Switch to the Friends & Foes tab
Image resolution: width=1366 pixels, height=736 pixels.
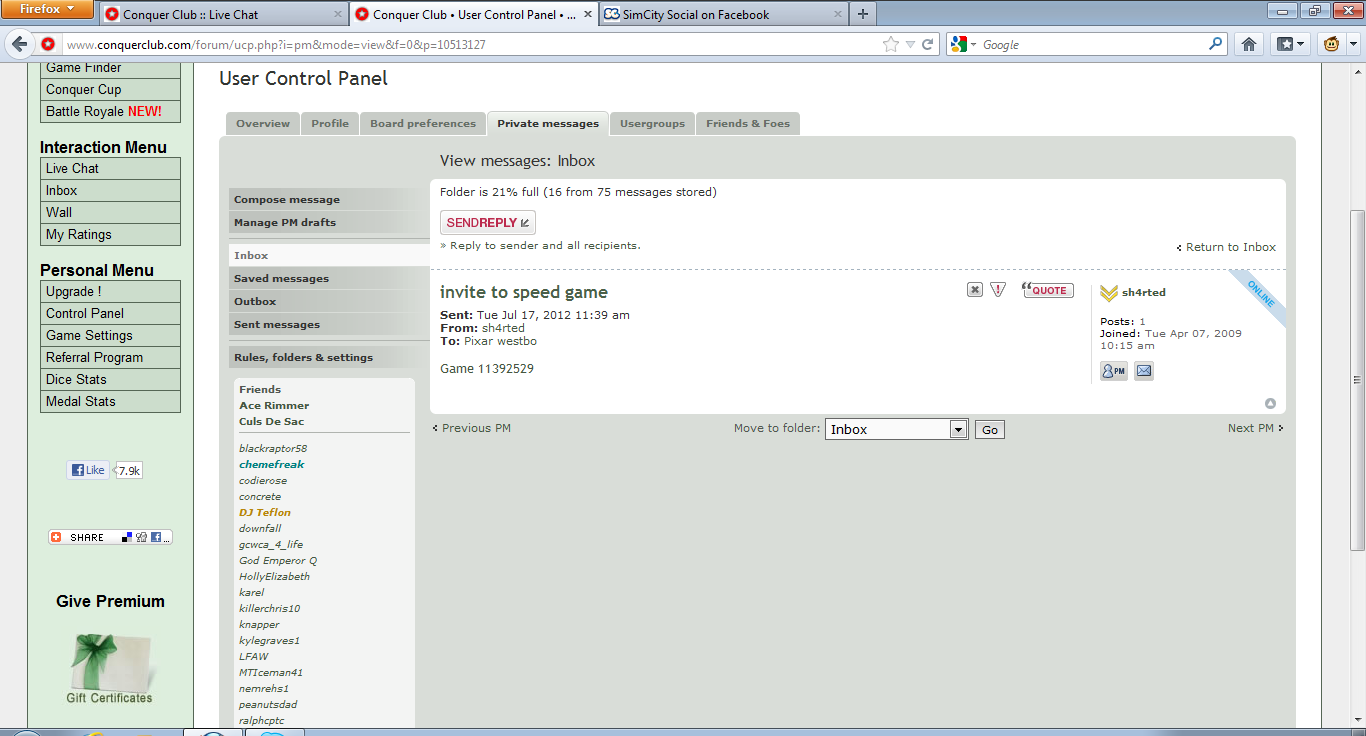click(x=747, y=124)
